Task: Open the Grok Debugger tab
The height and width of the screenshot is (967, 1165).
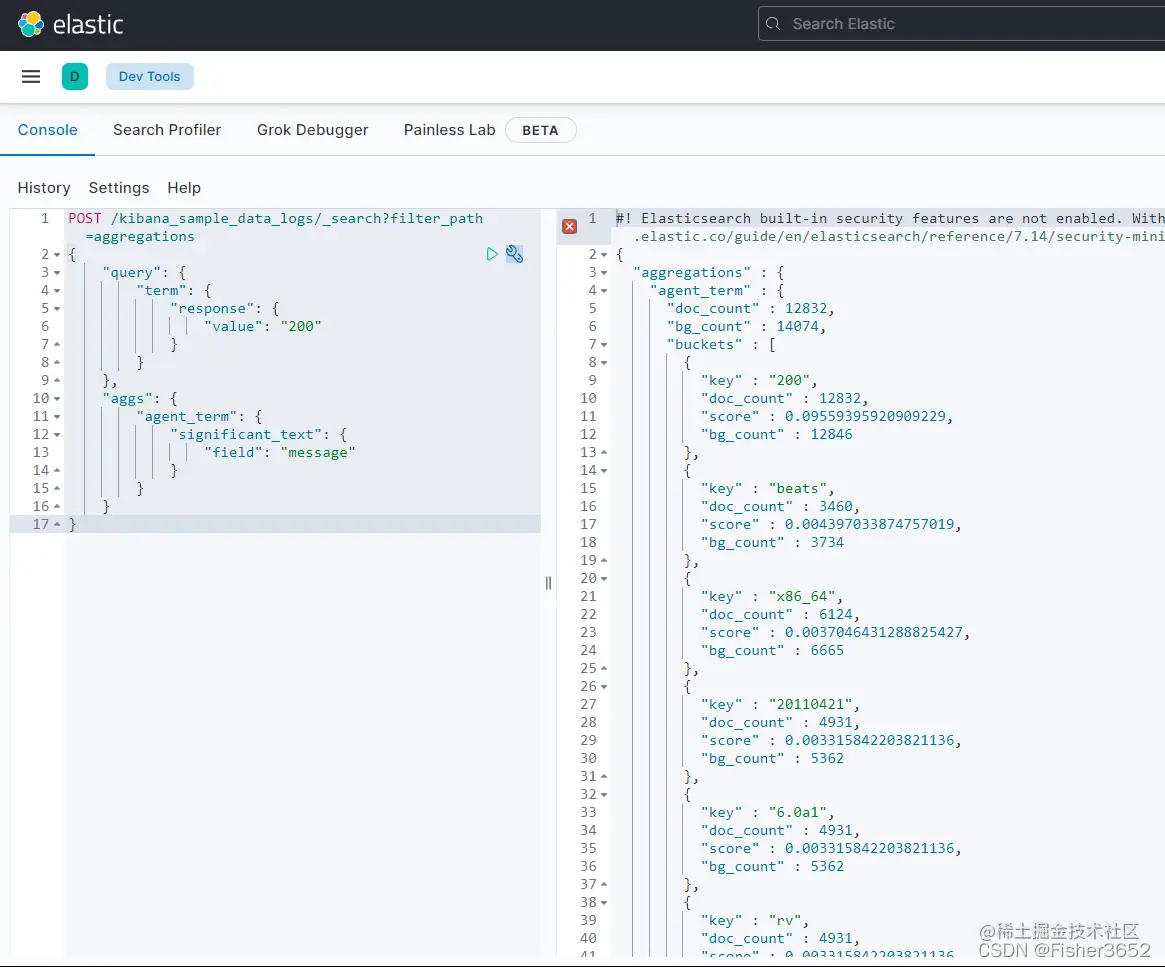Action: [313, 130]
